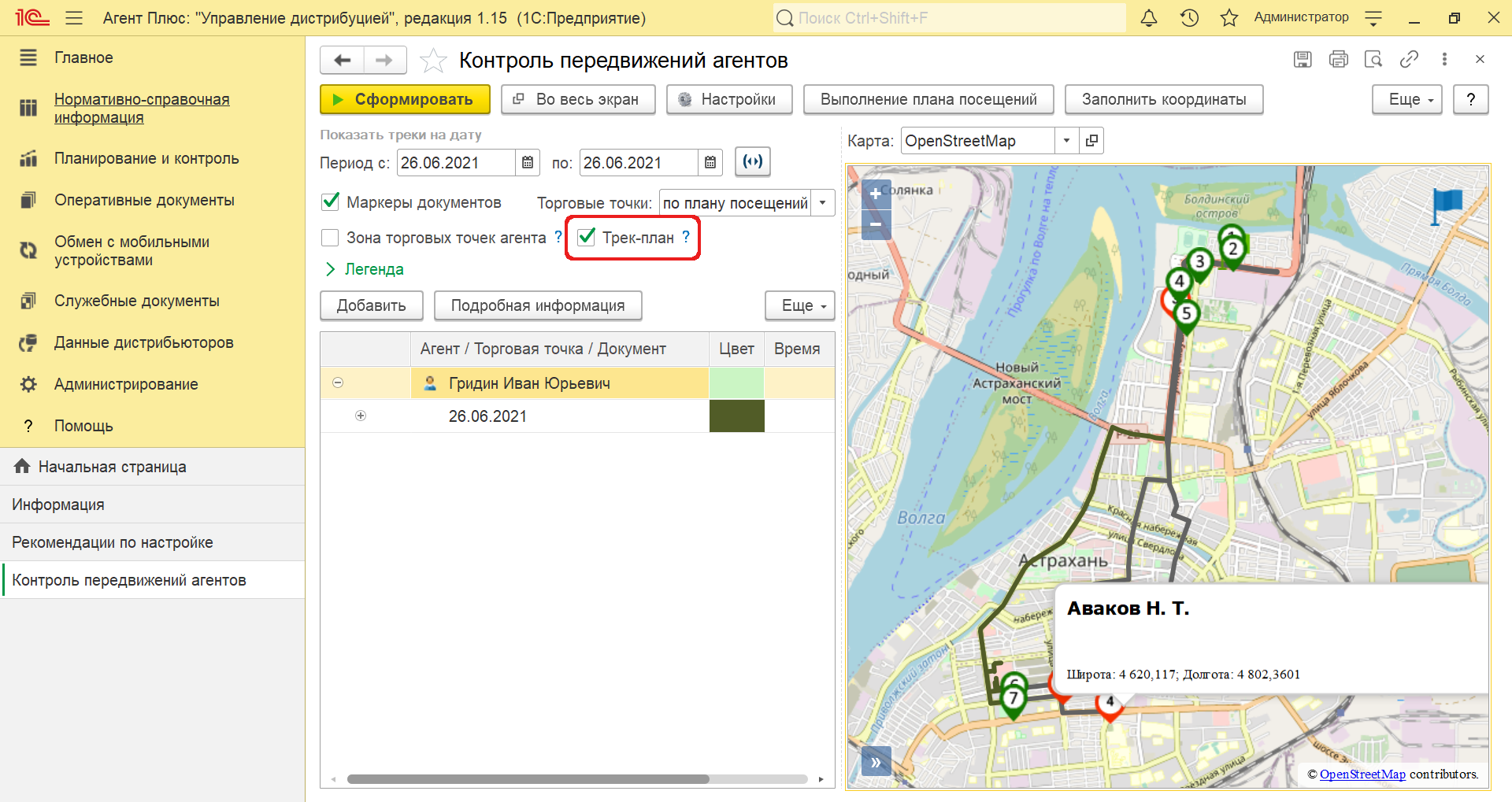Open calendar for period start date

click(x=528, y=163)
